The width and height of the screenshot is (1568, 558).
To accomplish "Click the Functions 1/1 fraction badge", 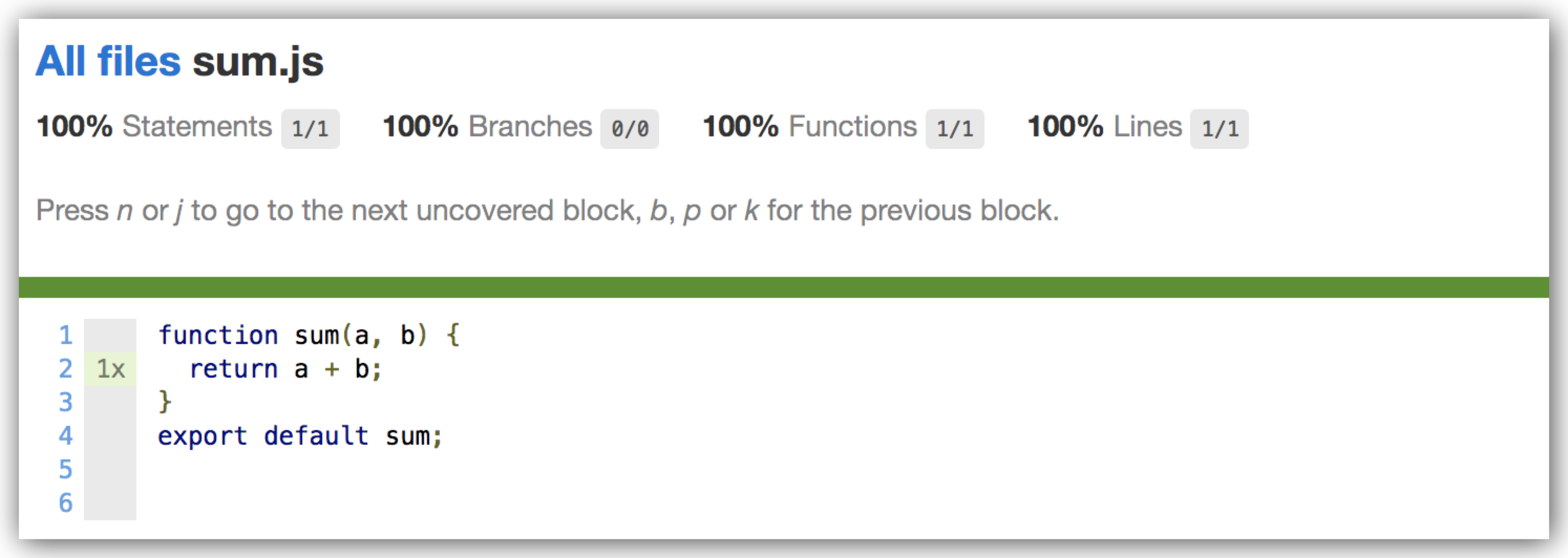I will coord(955,129).
